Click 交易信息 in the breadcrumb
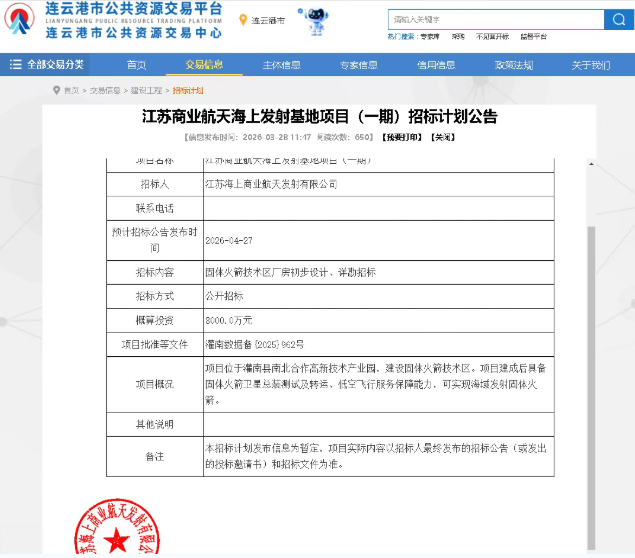This screenshot has height=558, width=635. click(105, 91)
